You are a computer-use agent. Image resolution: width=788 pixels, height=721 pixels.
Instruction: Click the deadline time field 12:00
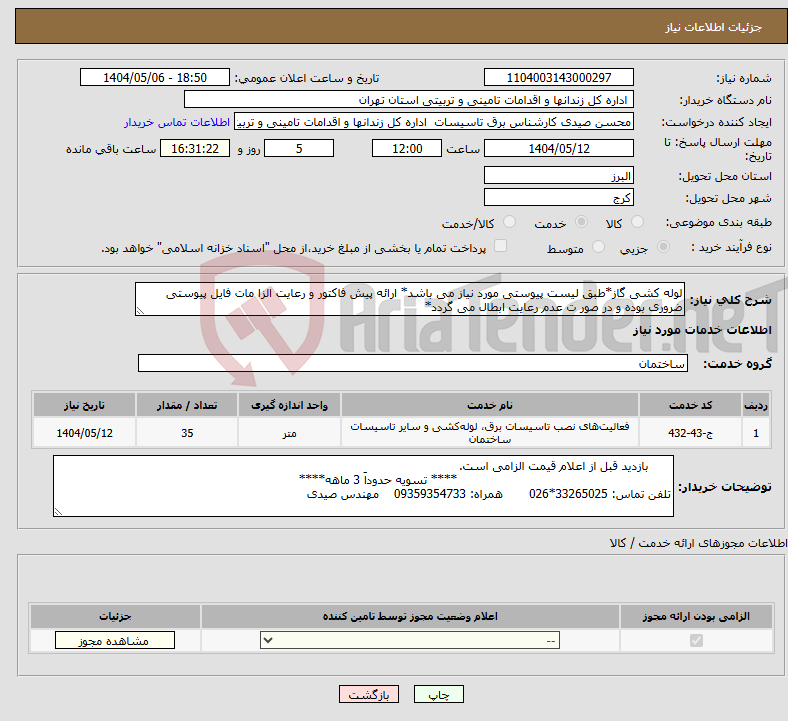(407, 148)
